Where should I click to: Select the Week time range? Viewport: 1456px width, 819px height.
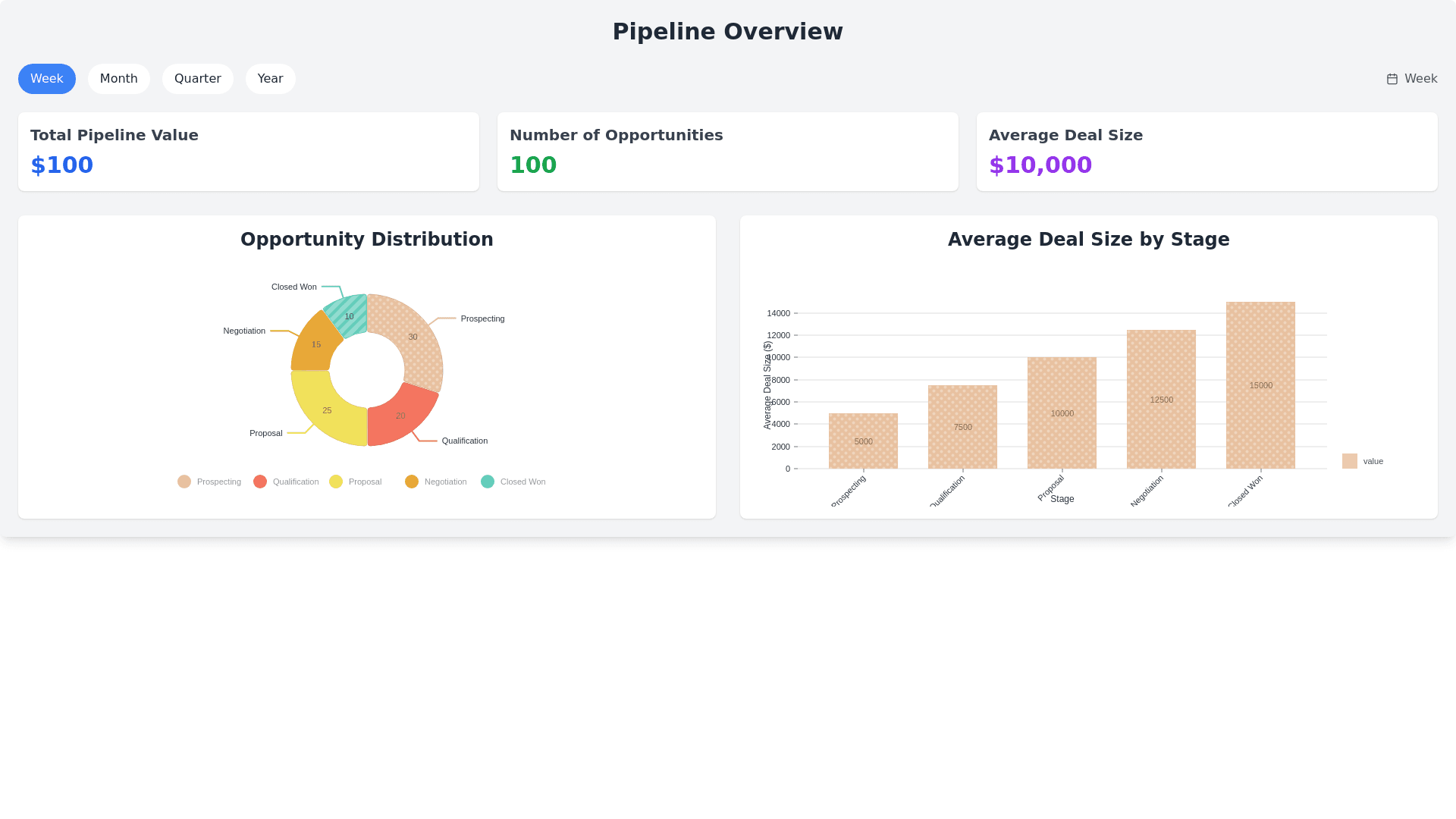click(x=47, y=79)
